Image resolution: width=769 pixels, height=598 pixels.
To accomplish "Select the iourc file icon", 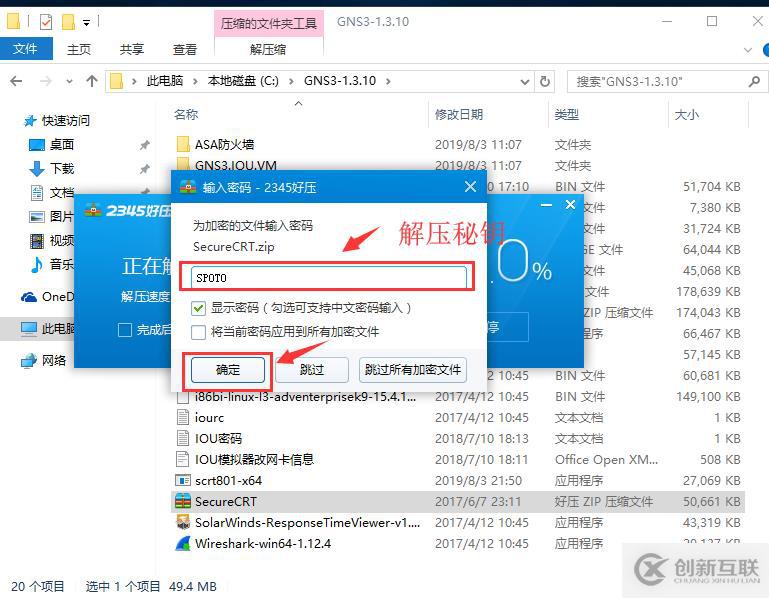I will (183, 417).
